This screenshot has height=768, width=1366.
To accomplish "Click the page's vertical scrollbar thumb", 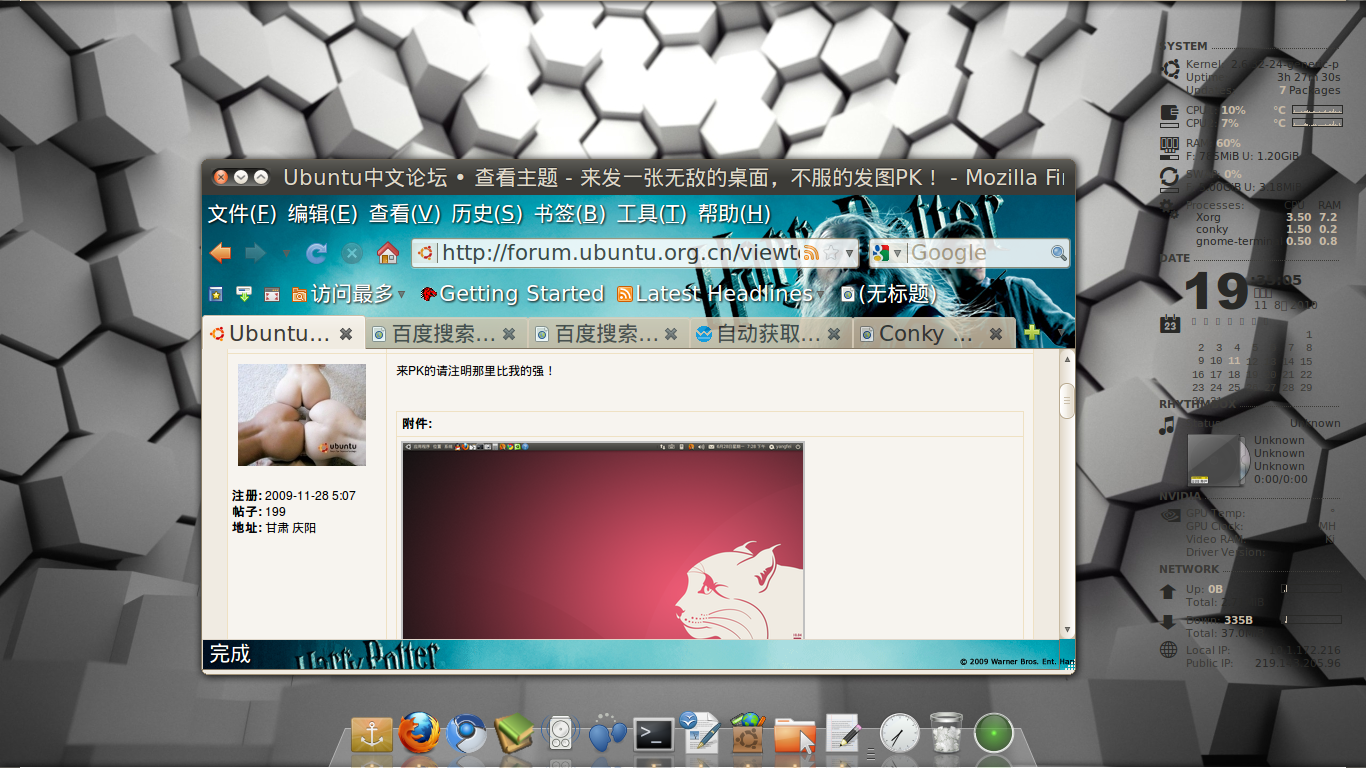I will coord(1067,400).
